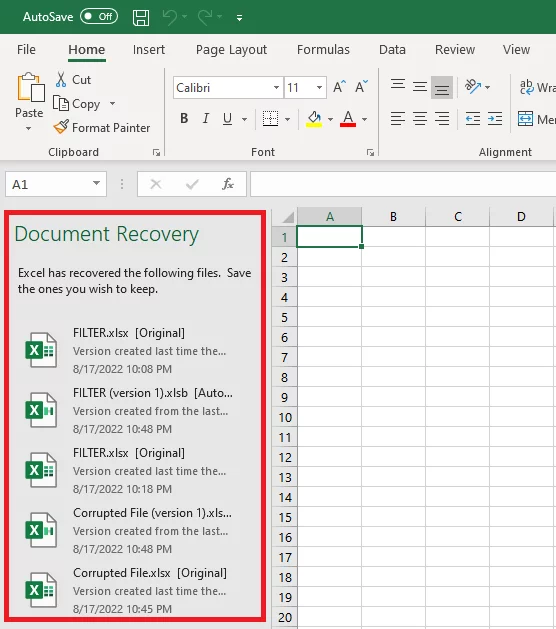Switch to the Insert tab
This screenshot has width=556, height=629.
pos(149,49)
